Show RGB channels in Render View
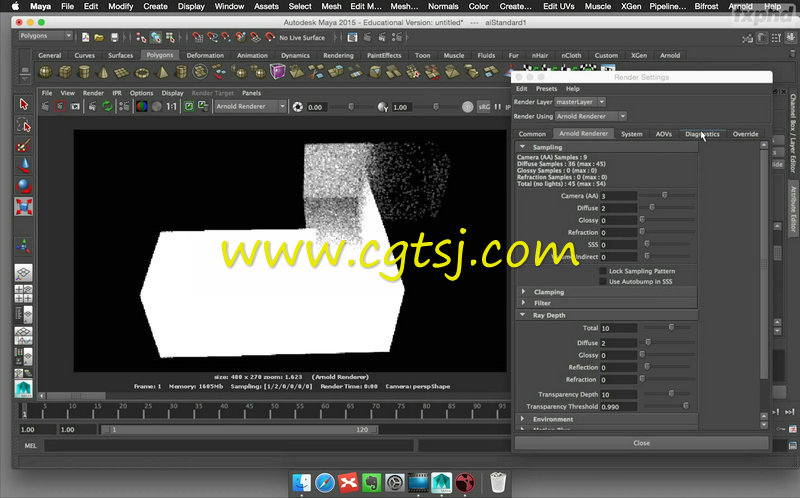800x498 pixels. click(x=142, y=107)
